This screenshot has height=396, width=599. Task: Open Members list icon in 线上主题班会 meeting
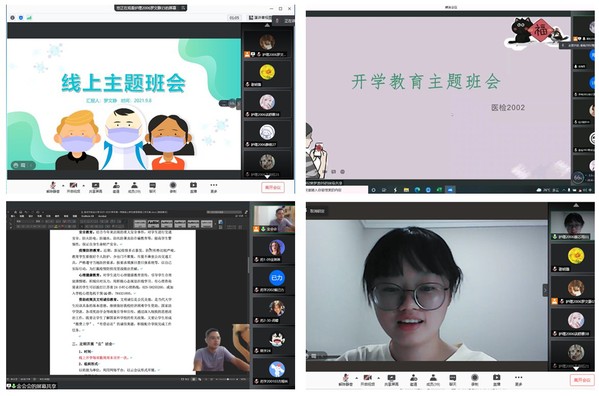(x=134, y=187)
